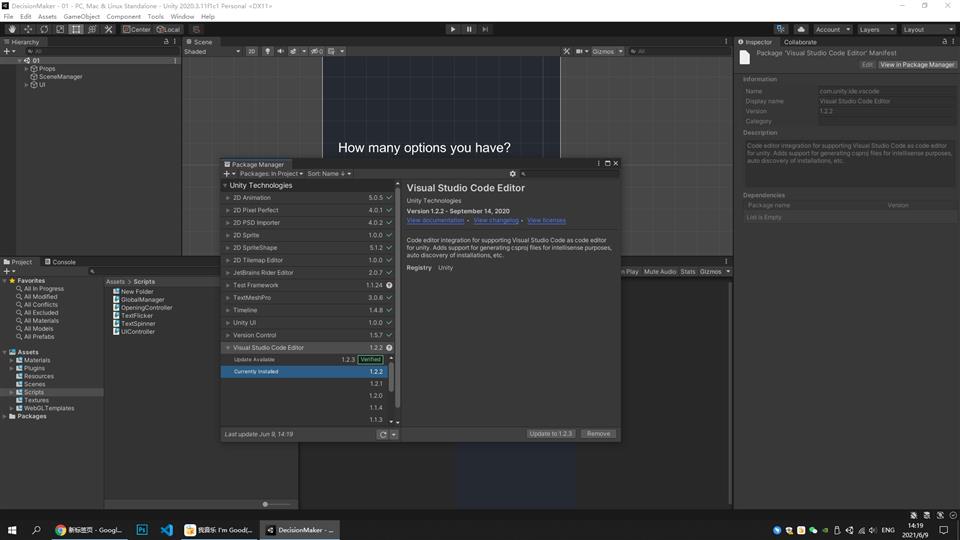Image resolution: width=960 pixels, height=540 pixels.
Task: Open Packages: In Project dropdown
Action: coord(271,174)
